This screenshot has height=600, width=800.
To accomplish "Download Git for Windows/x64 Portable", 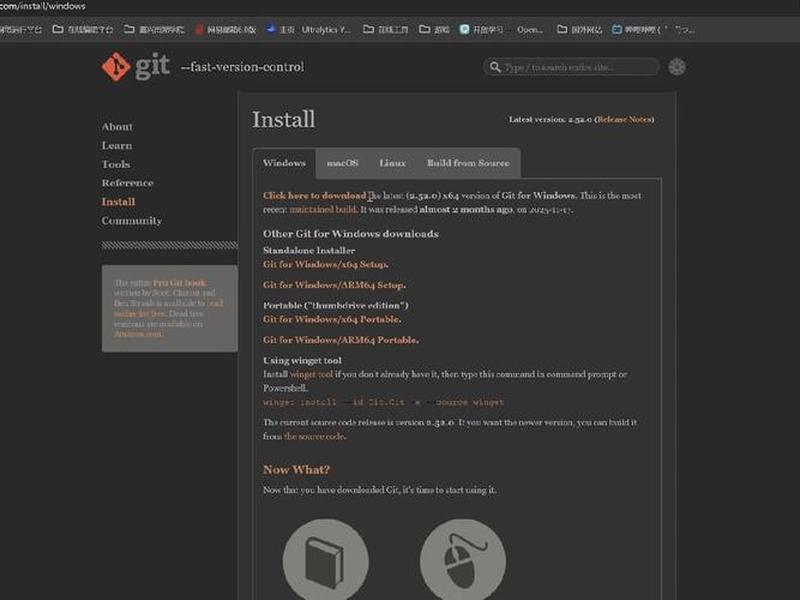I will point(332,319).
